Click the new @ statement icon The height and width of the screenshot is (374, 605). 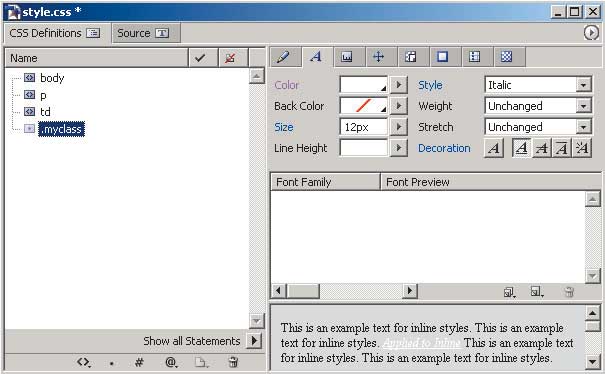coord(171,362)
